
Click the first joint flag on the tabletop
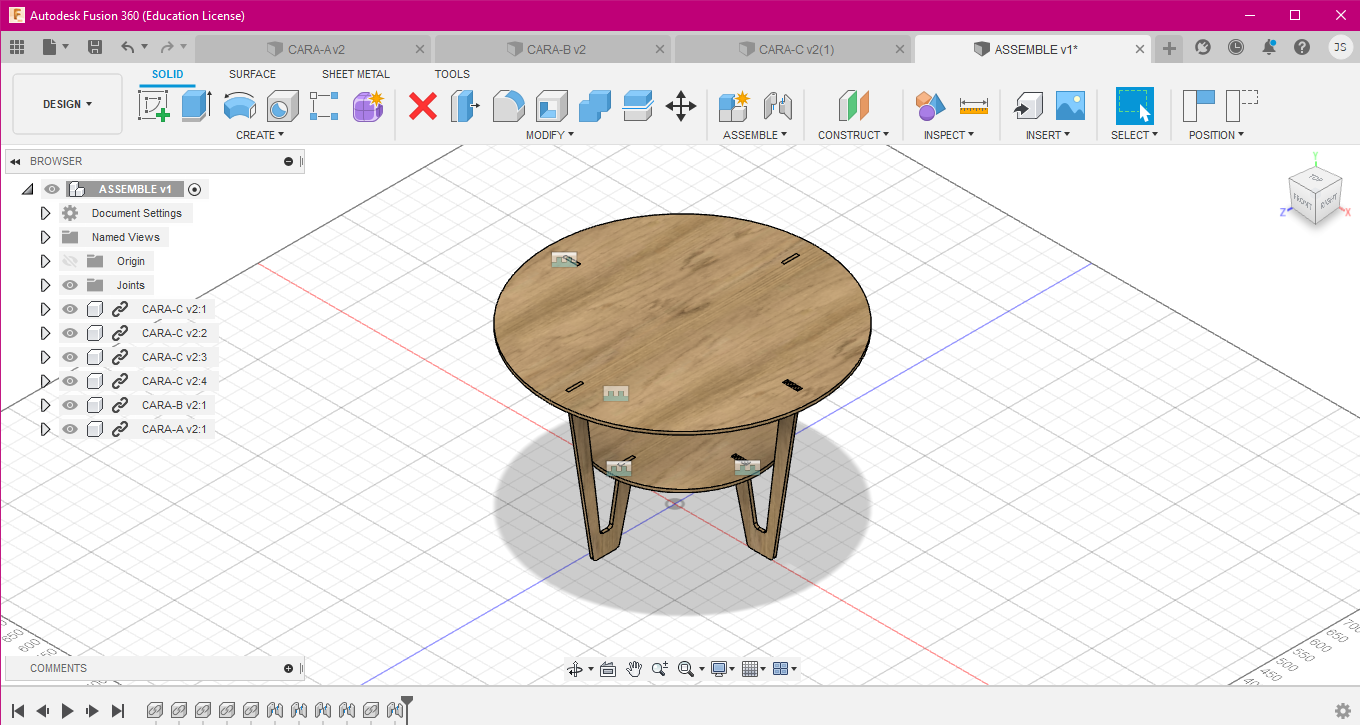click(565, 260)
